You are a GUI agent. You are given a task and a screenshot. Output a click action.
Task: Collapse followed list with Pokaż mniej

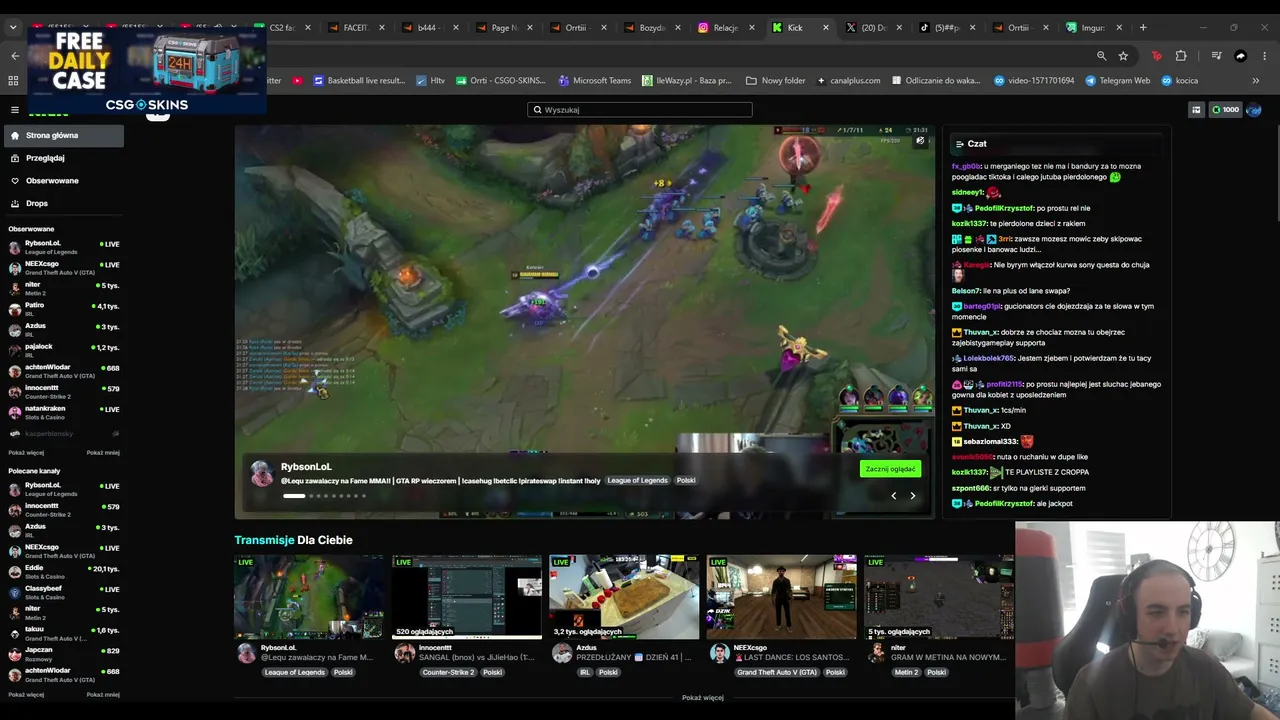(x=103, y=452)
